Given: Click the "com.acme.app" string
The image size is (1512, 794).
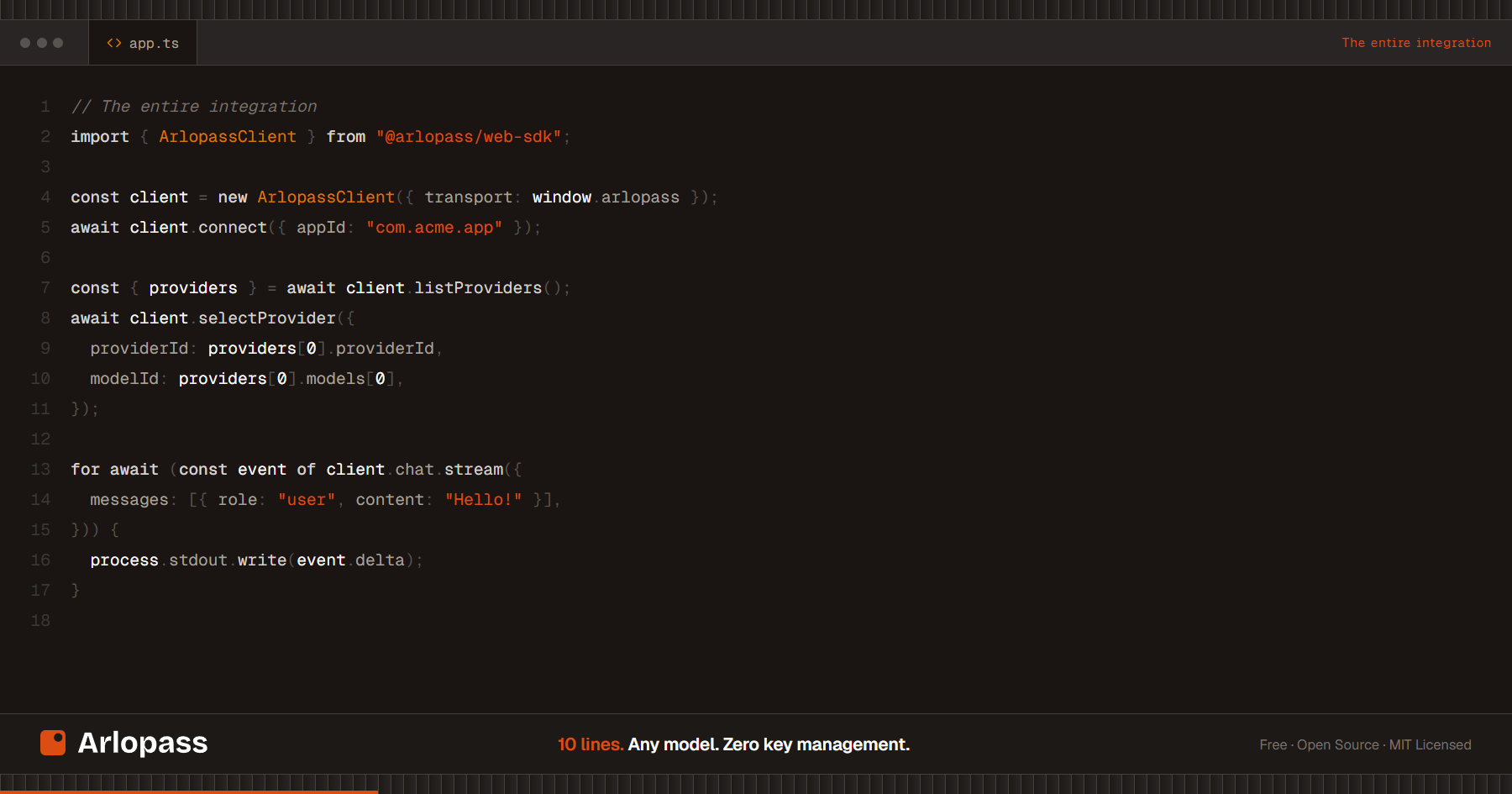Looking at the screenshot, I should pyautogui.click(x=434, y=228).
